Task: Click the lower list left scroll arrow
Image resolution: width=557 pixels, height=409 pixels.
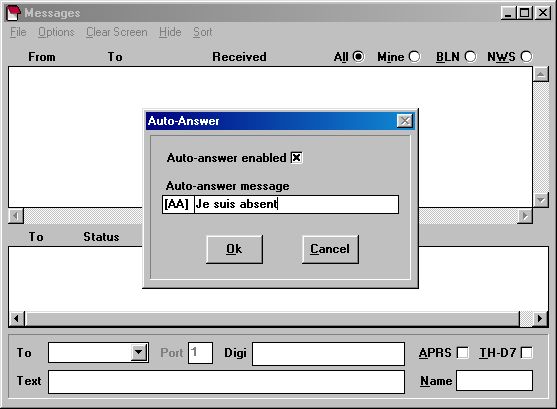Action: click(16, 318)
